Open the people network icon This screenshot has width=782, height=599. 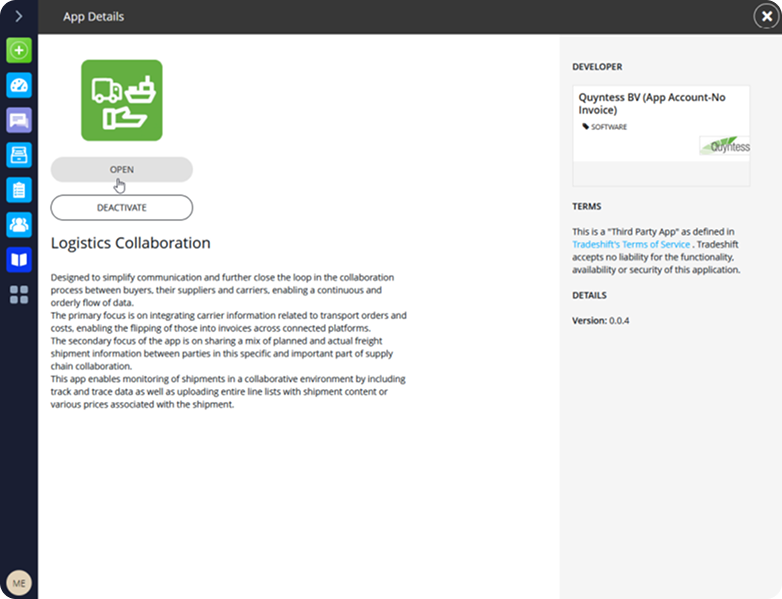click(x=19, y=225)
